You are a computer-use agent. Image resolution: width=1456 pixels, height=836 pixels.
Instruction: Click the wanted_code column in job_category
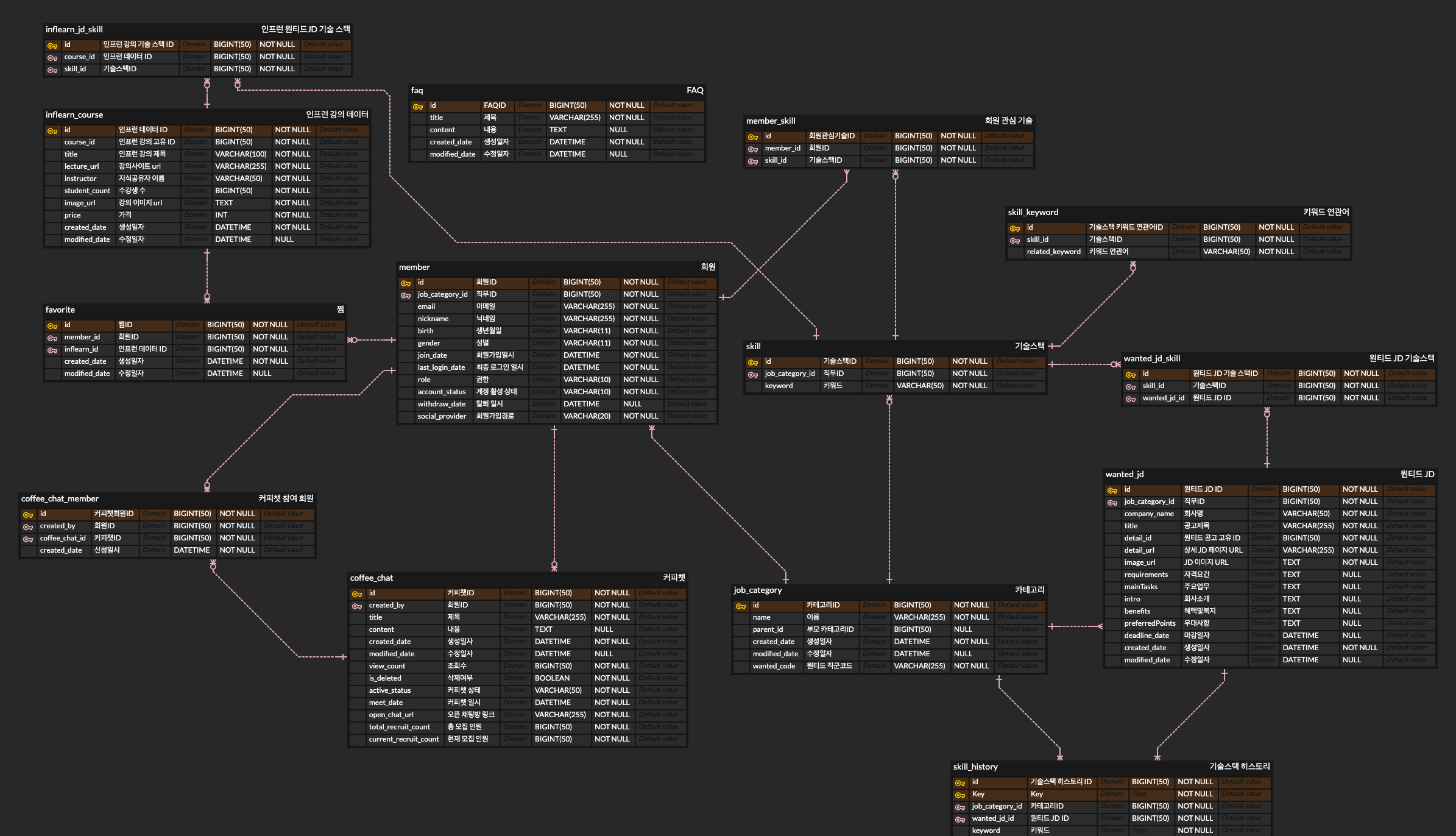pos(774,666)
